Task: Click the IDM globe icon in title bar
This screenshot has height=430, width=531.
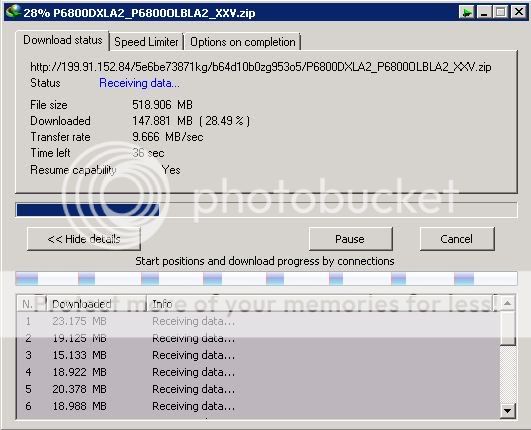Action: point(13,11)
